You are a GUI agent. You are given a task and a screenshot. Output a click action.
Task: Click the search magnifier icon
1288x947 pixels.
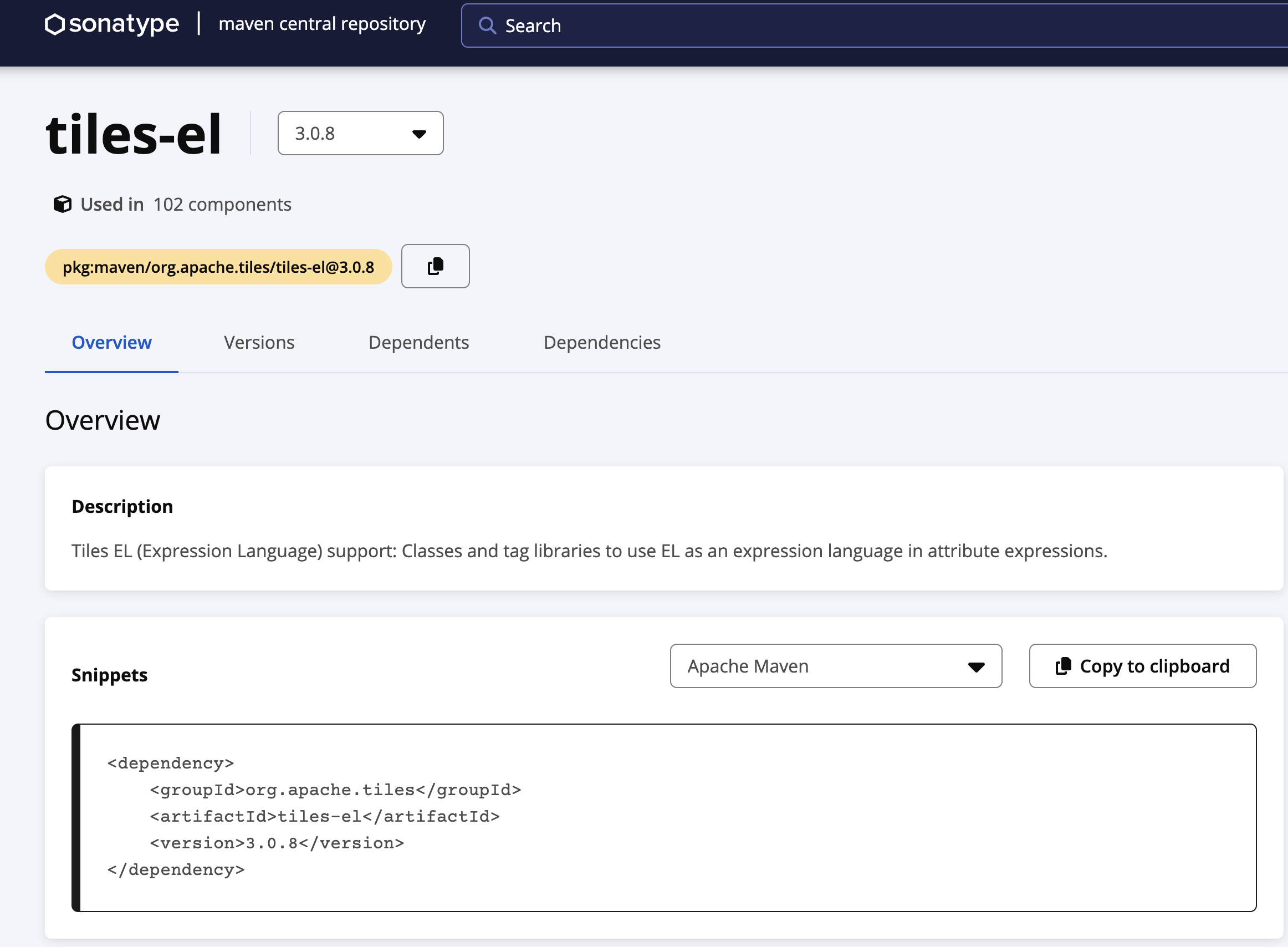pos(487,25)
